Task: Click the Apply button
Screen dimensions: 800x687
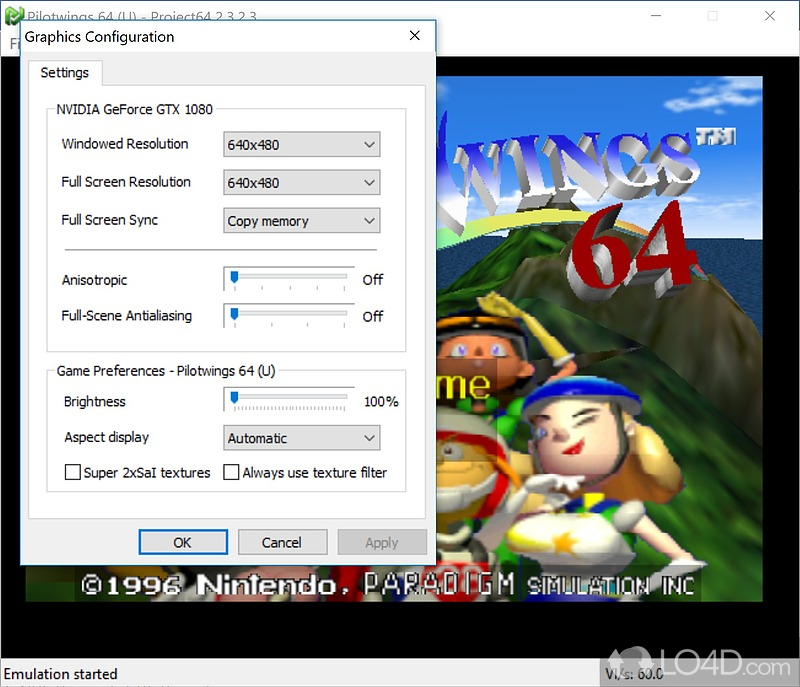Action: click(381, 542)
